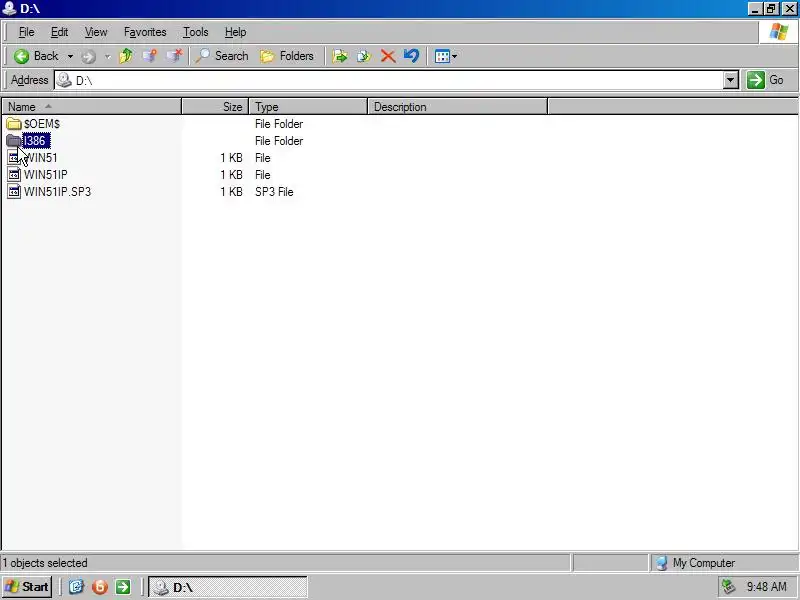Viewport: 800px width, 600px height.
Task: Open the Start menu
Action: click(27, 587)
